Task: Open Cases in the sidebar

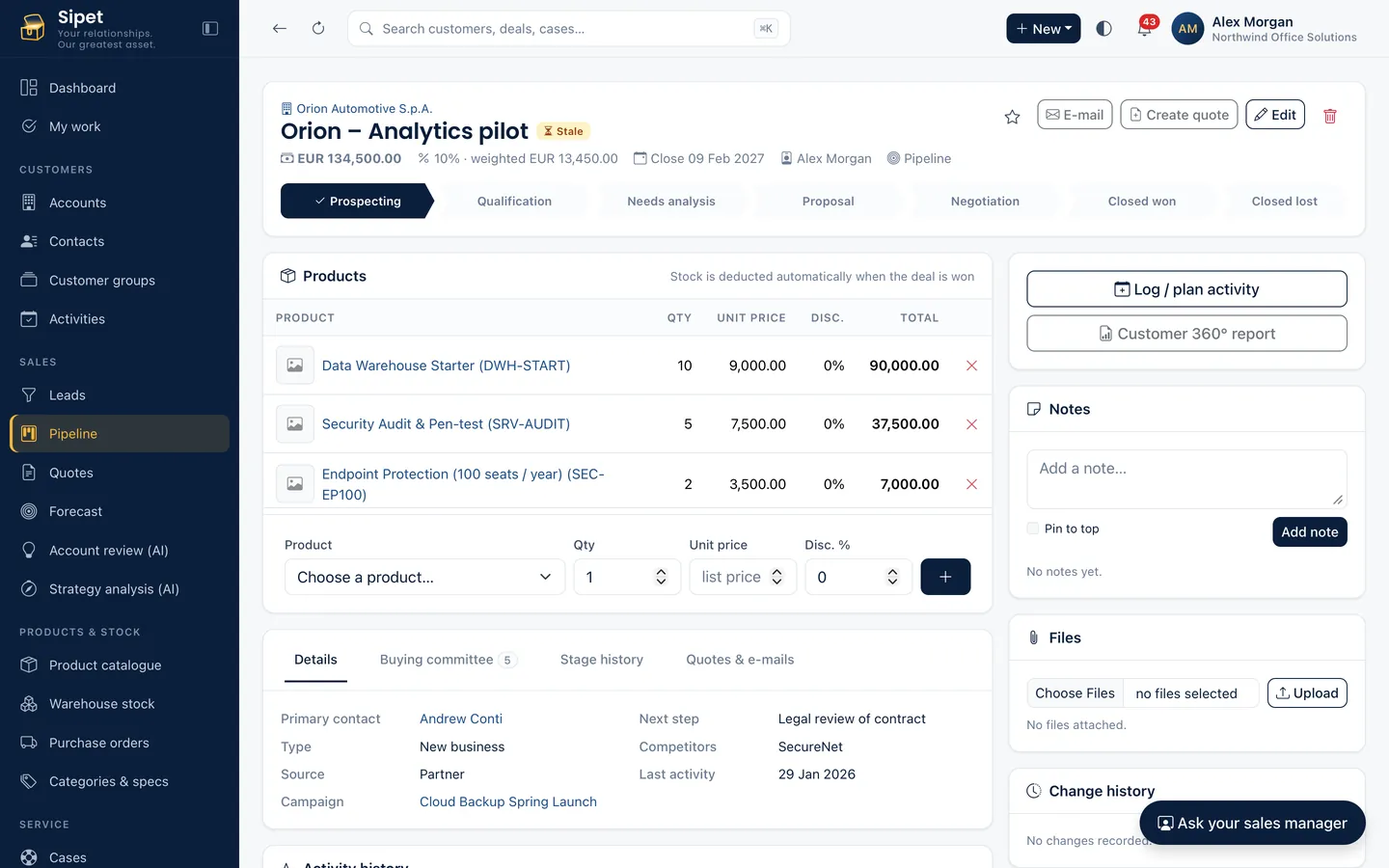Action: [x=120, y=857]
